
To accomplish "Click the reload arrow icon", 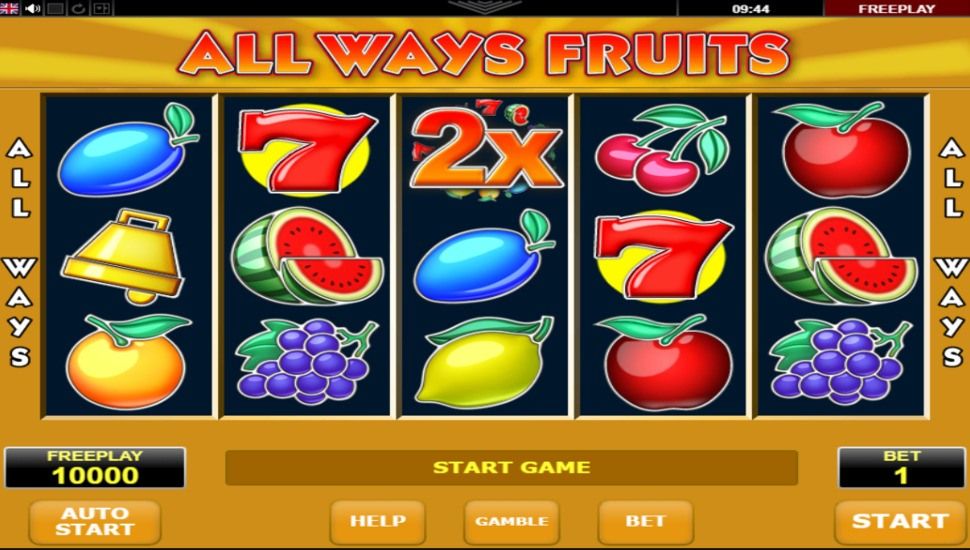I will pyautogui.click(x=79, y=8).
